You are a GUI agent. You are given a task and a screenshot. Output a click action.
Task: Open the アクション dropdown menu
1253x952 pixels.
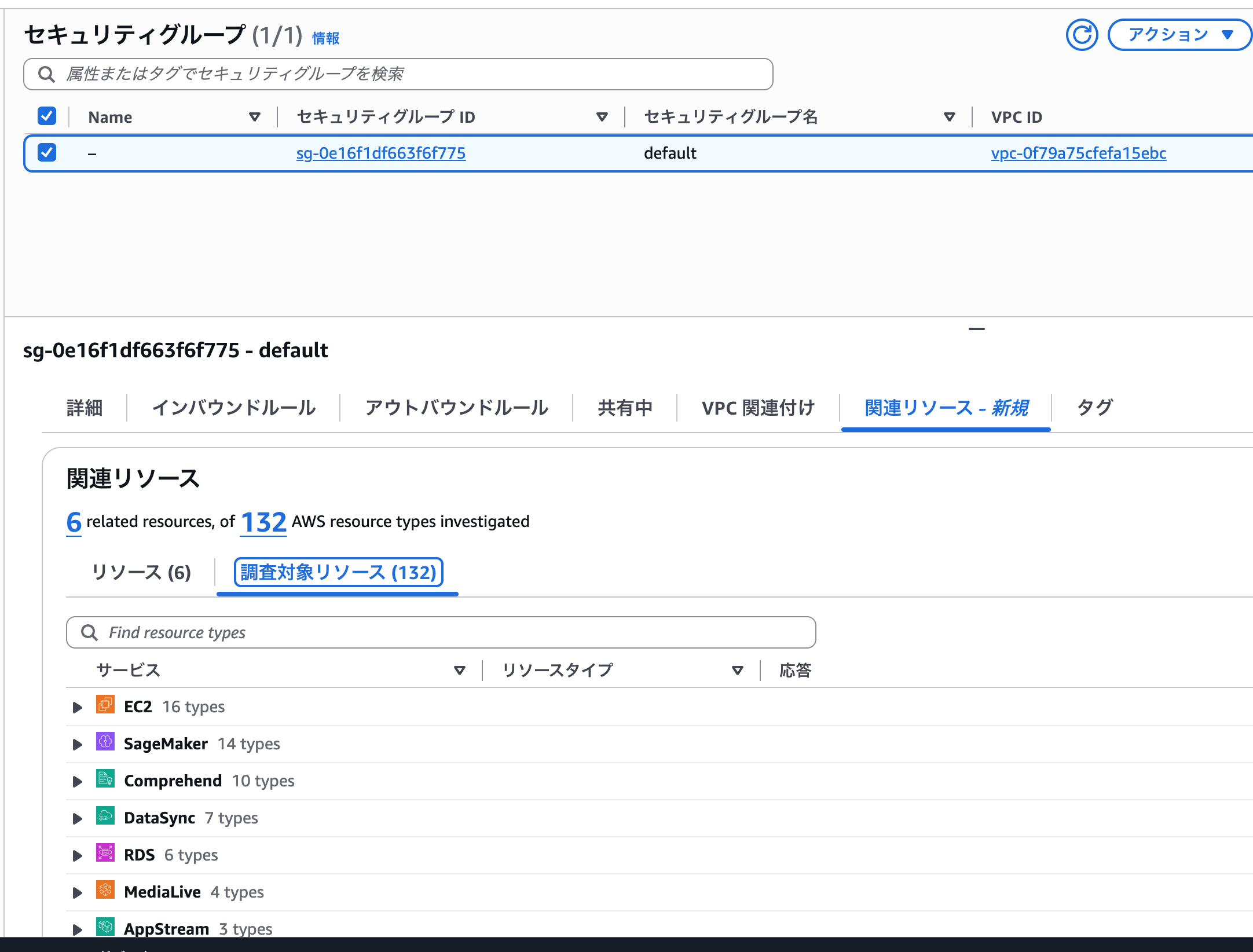click(1179, 35)
